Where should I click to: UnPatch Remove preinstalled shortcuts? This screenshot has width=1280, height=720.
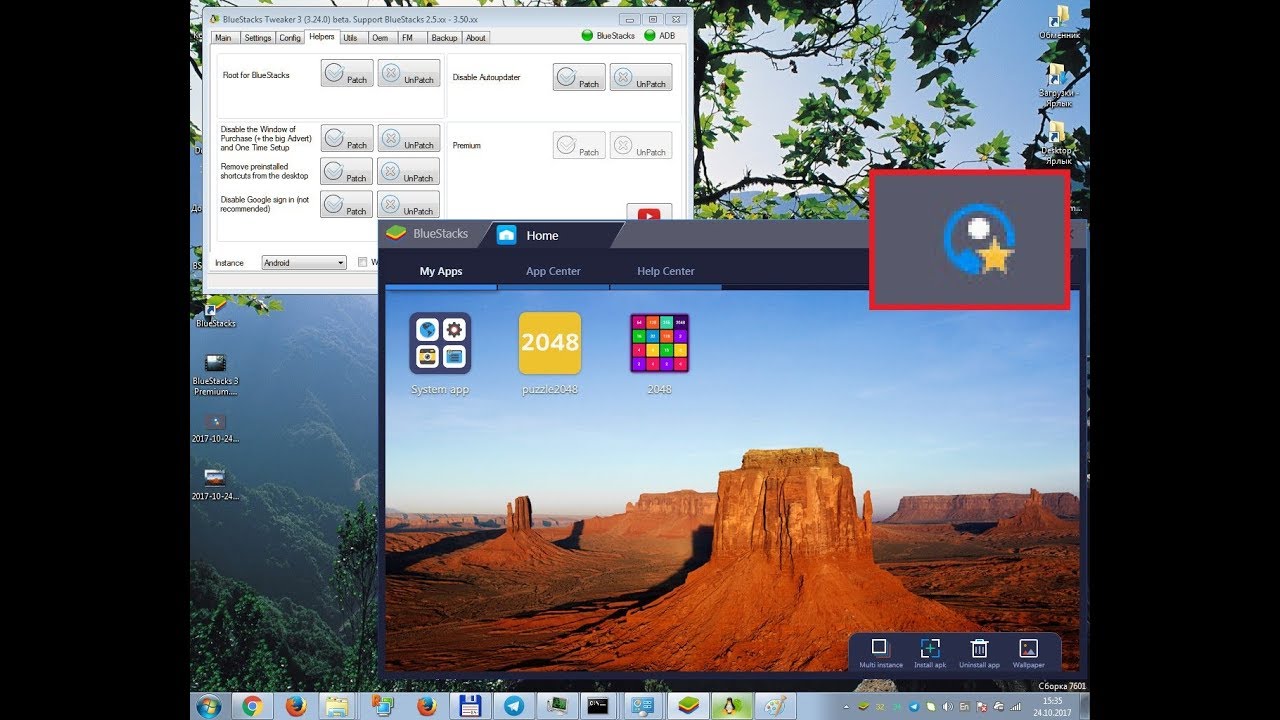coord(409,171)
